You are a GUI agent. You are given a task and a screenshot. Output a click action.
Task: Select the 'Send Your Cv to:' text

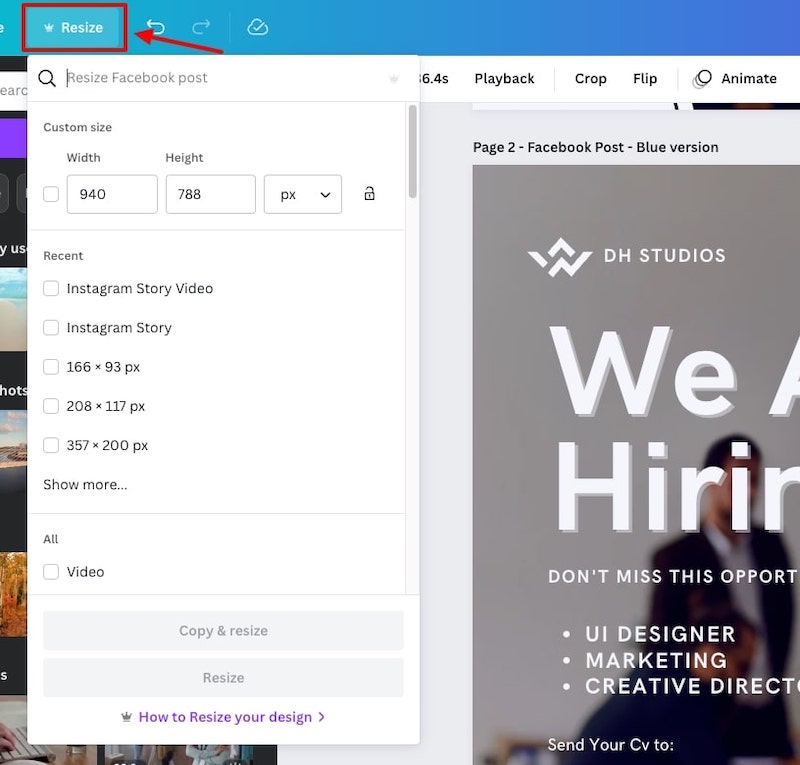pos(611,745)
